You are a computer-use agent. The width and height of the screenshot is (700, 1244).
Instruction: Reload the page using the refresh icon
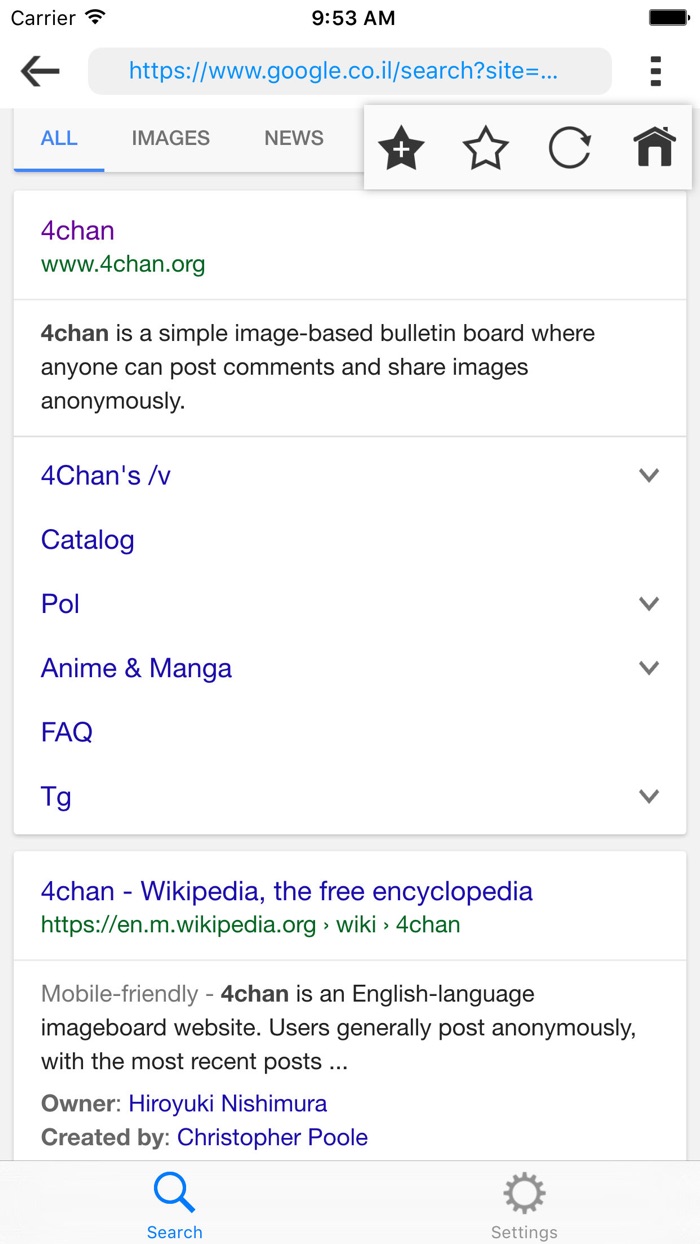569,147
